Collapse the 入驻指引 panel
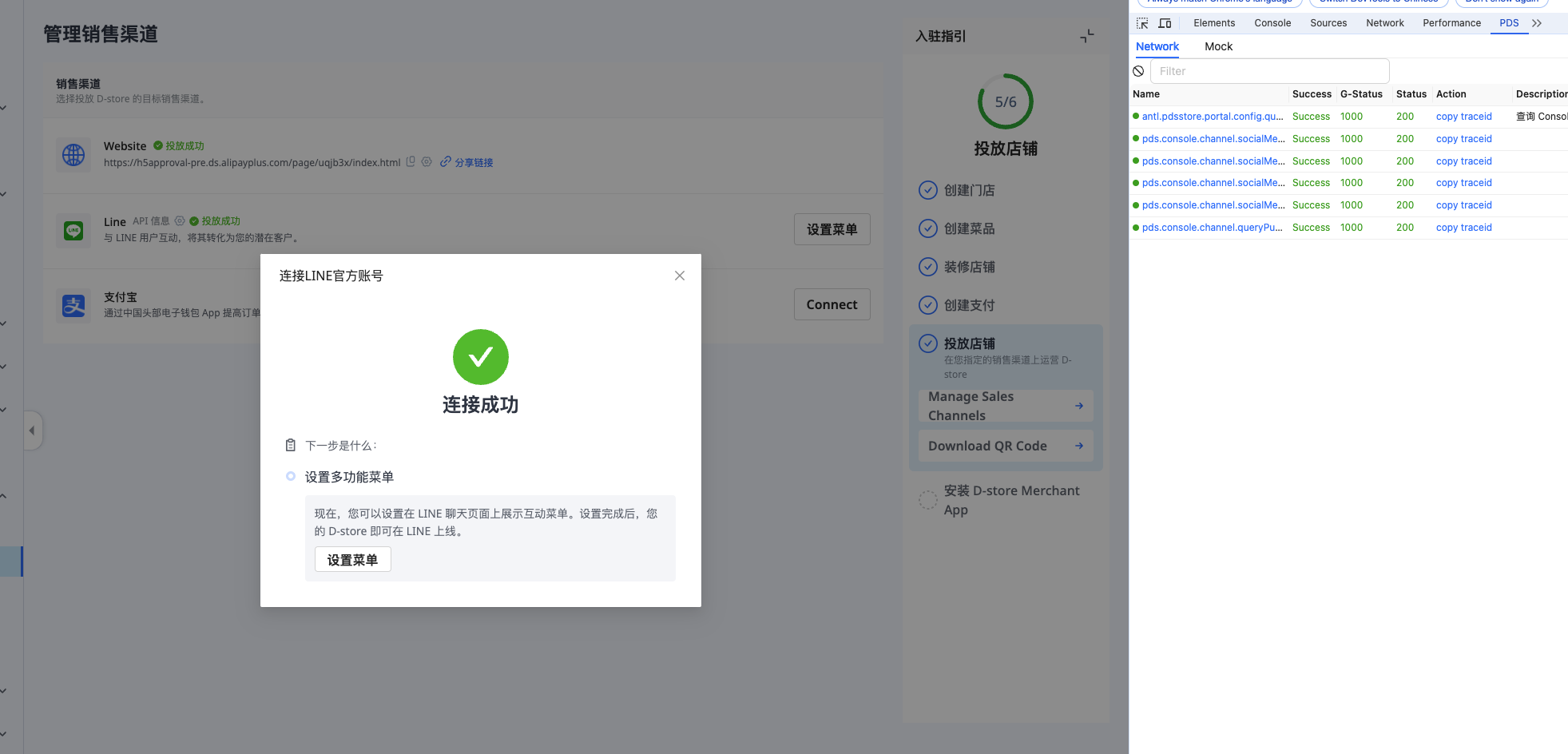Viewport: 1568px width, 754px height. coord(1086,36)
